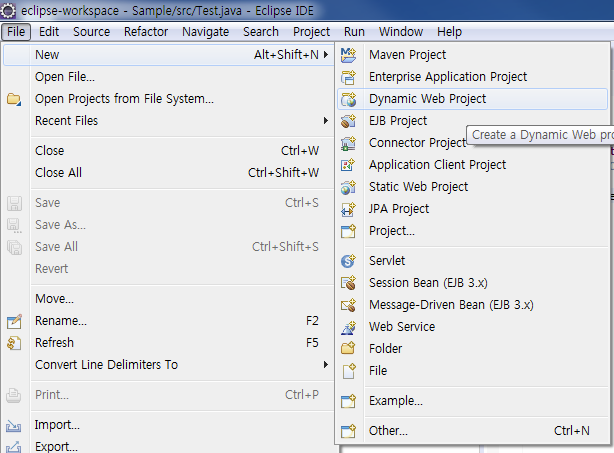Choose Example... from New submenu
Screen dimensions: 614x453
(472, 401)
